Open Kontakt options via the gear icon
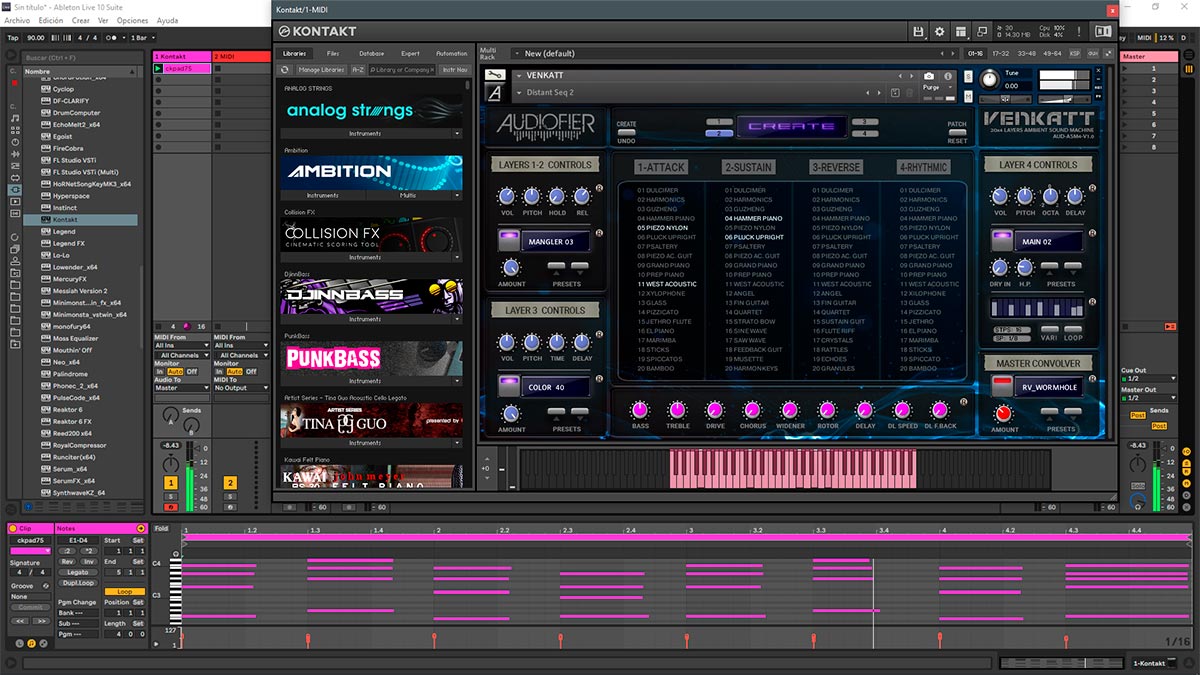This screenshot has width=1200, height=675. [939, 32]
